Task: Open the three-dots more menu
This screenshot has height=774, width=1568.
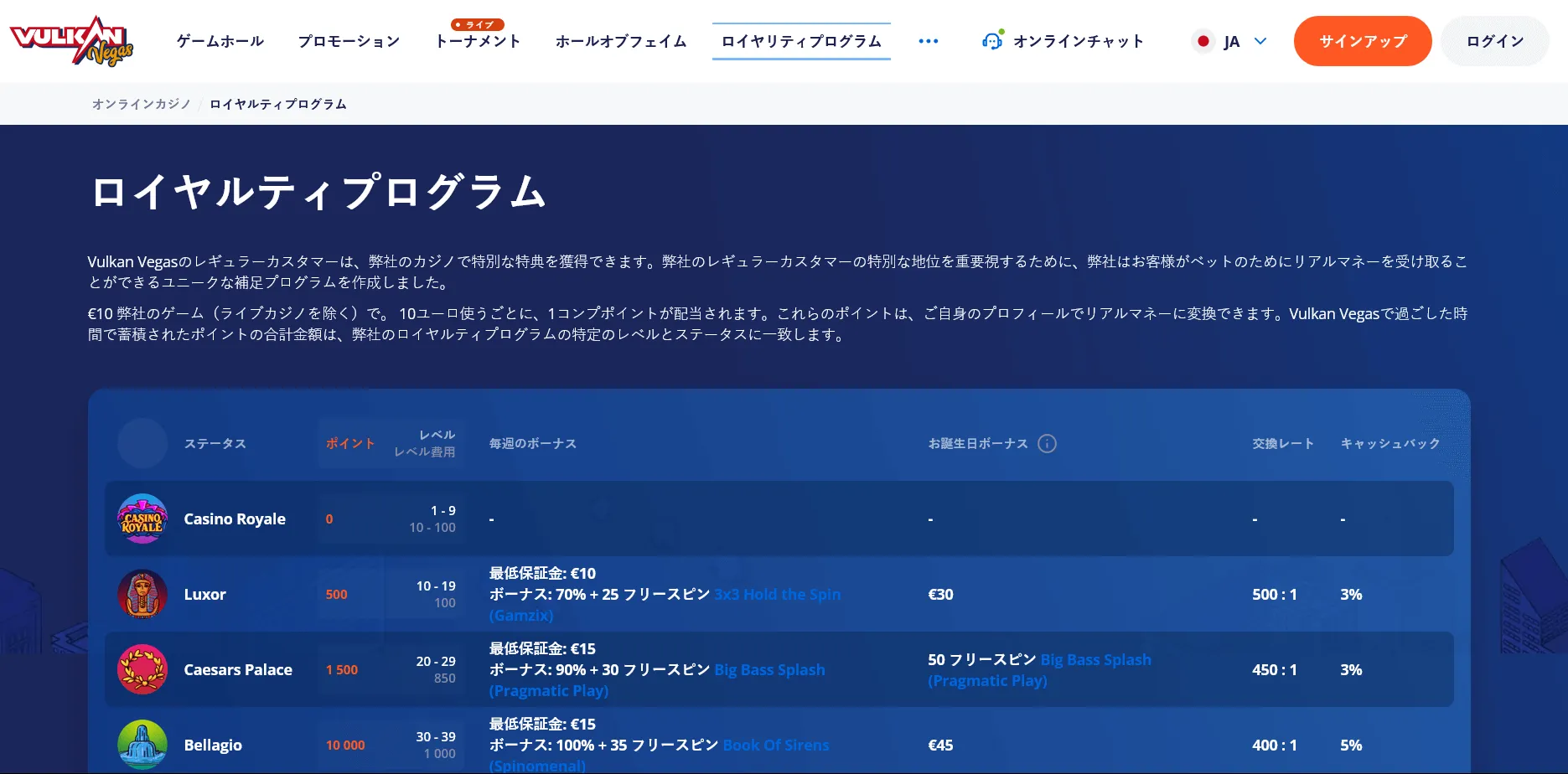Action: 929,41
